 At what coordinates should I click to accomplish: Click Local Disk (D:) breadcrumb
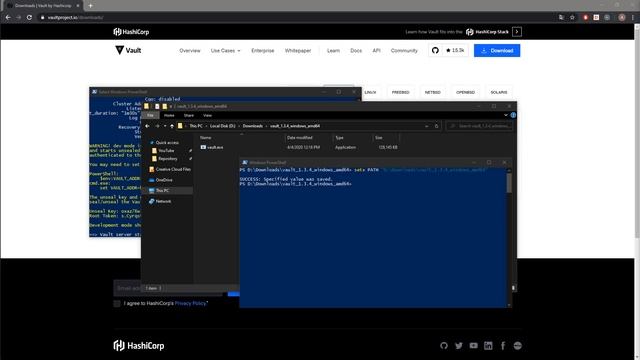pos(222,126)
